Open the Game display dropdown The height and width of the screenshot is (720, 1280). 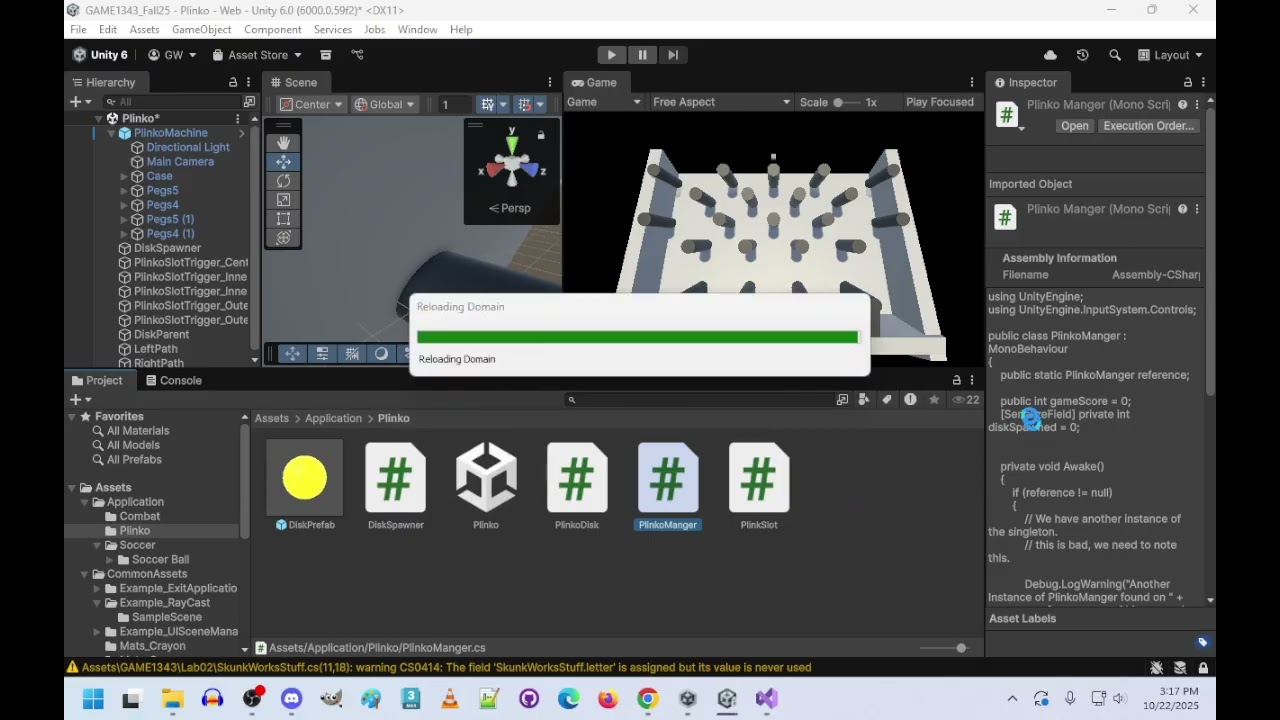coord(604,102)
